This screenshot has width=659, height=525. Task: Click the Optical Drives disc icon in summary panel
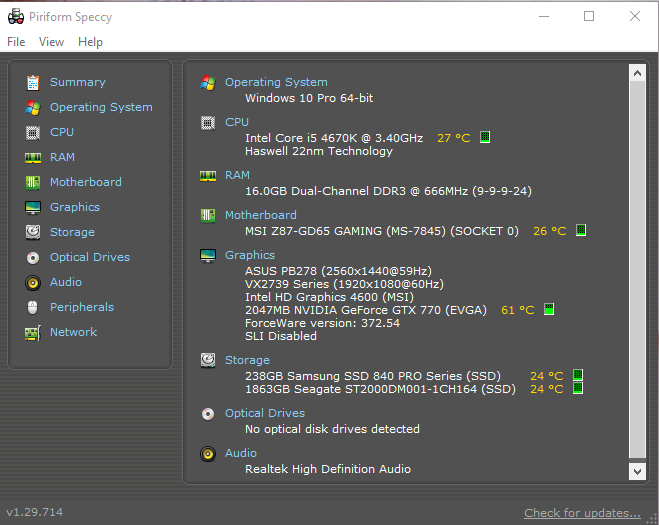click(208, 414)
